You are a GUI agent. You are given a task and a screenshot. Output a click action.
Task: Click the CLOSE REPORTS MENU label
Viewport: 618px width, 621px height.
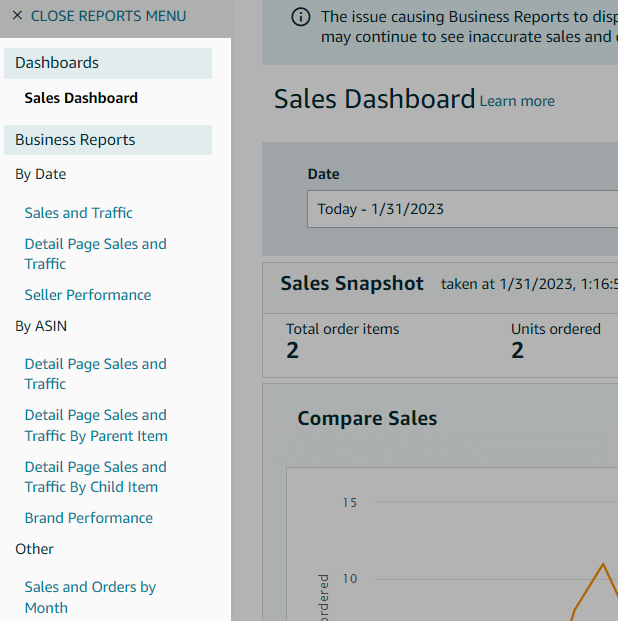click(x=108, y=16)
